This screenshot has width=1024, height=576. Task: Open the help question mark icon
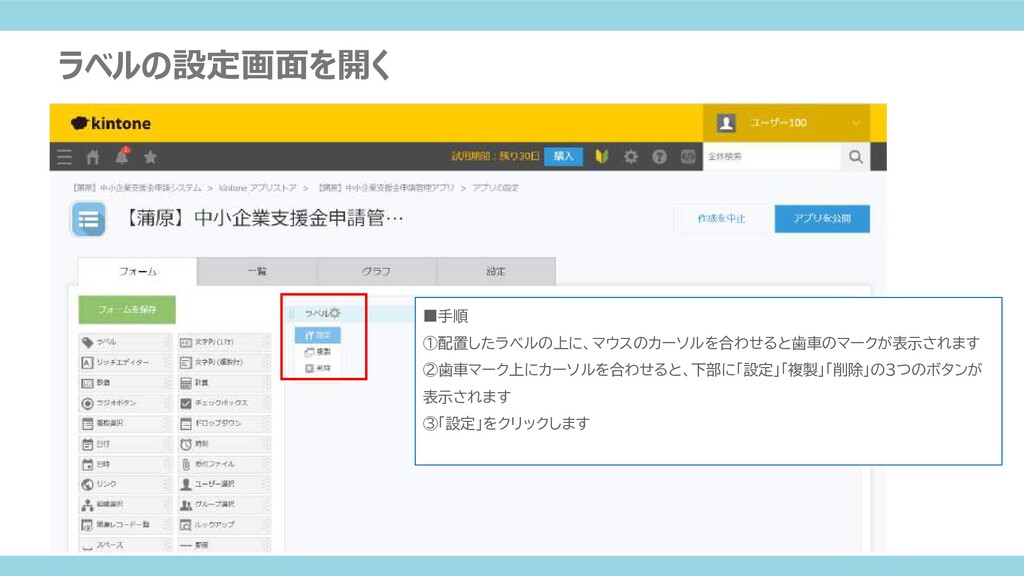[x=659, y=157]
